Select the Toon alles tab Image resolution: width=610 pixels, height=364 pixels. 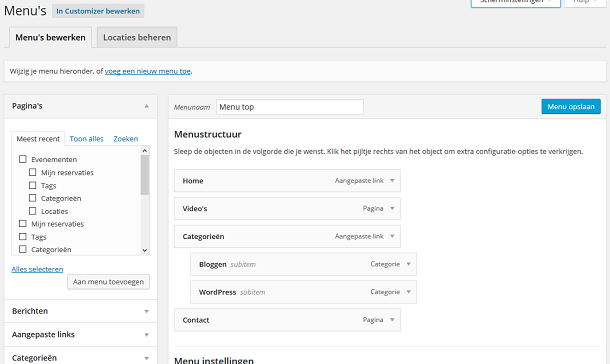pos(86,139)
